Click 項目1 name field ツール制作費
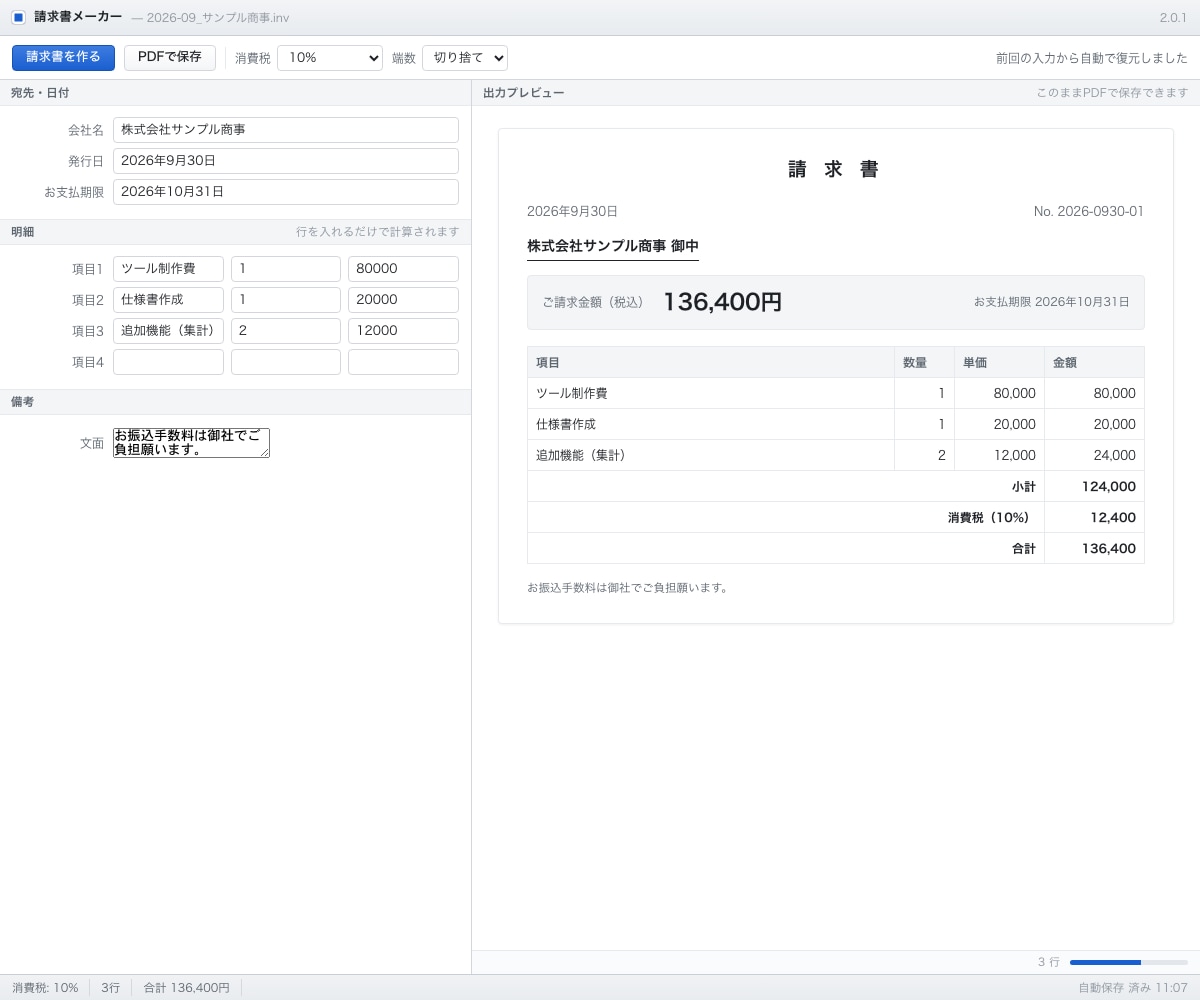Screen dimensions: 1200x1000 (x=168, y=269)
